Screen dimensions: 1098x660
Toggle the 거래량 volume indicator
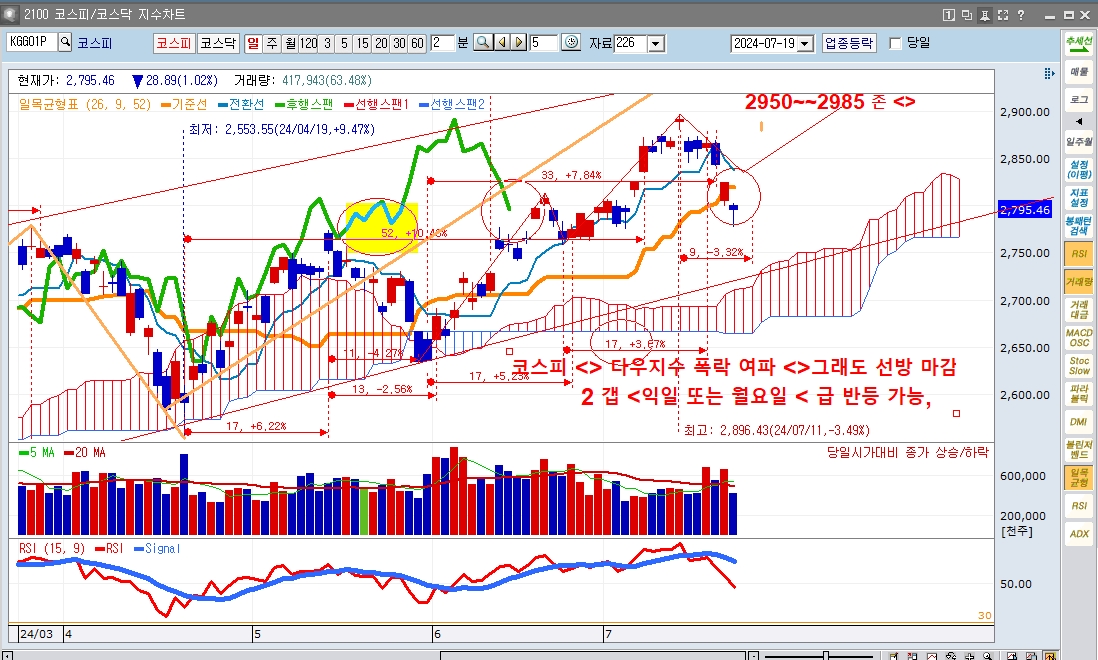[x=1078, y=281]
